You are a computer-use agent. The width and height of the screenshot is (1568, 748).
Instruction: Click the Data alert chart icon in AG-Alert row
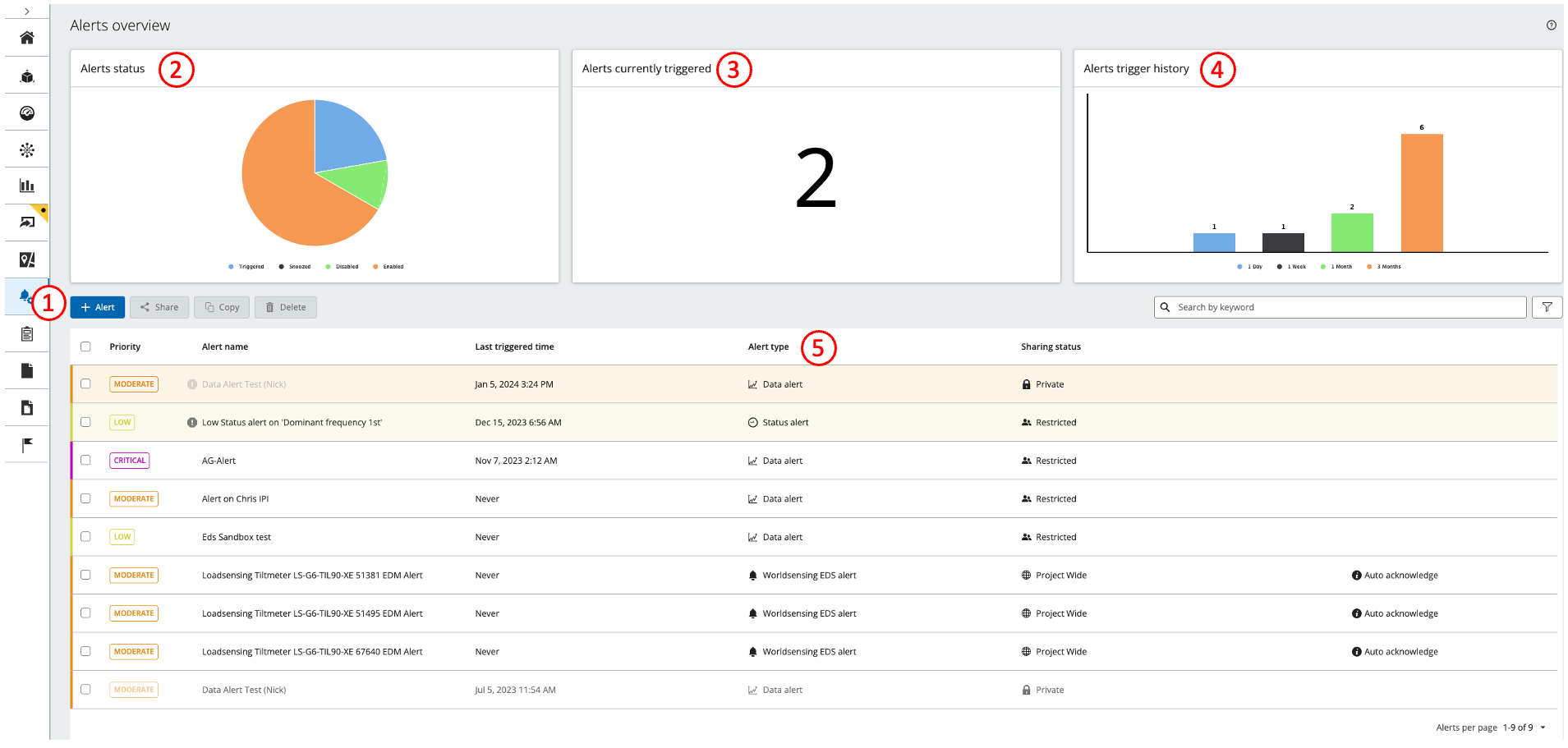[x=752, y=461]
